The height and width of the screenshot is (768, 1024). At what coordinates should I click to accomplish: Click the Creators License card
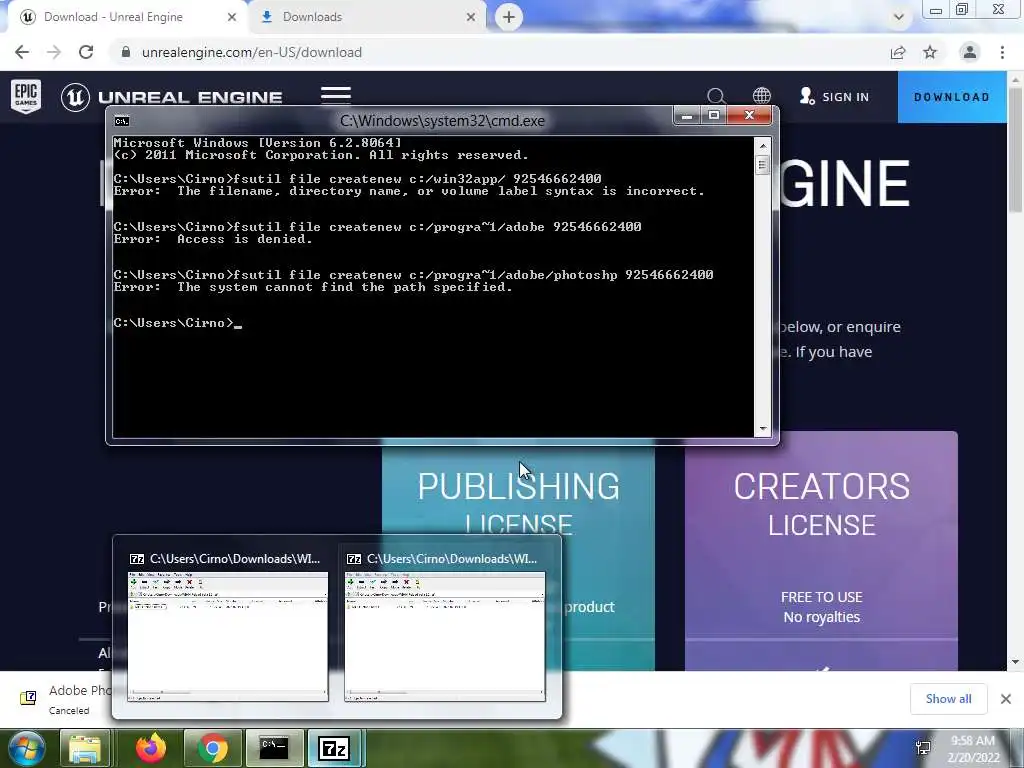[822, 551]
